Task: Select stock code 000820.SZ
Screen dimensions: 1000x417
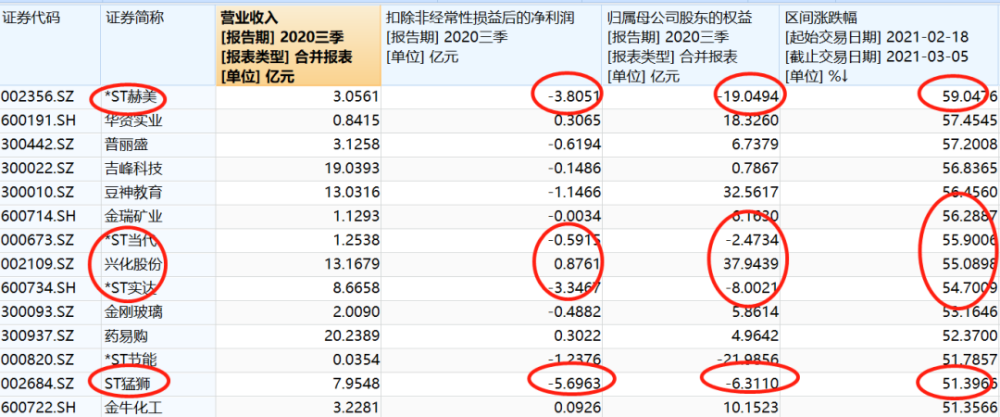Action: coord(38,360)
